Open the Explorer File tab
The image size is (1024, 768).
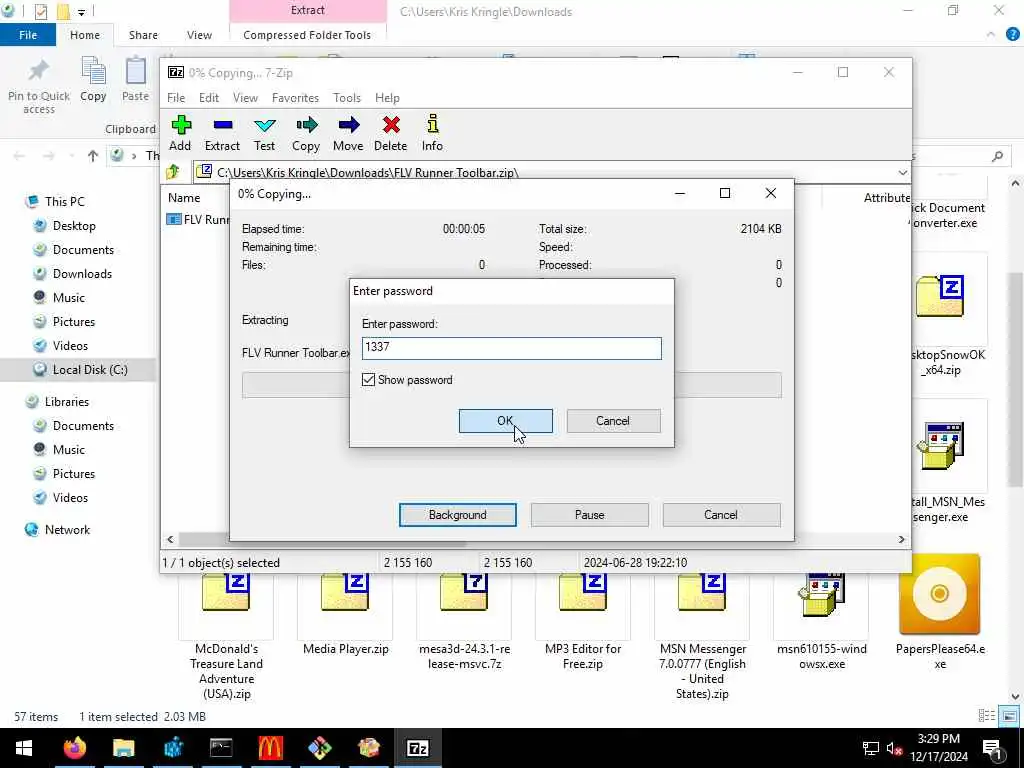pyautogui.click(x=28, y=35)
